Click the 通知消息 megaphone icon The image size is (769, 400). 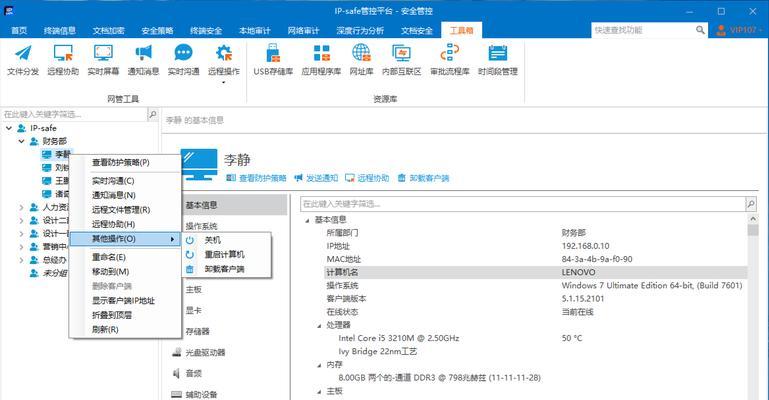(143, 53)
